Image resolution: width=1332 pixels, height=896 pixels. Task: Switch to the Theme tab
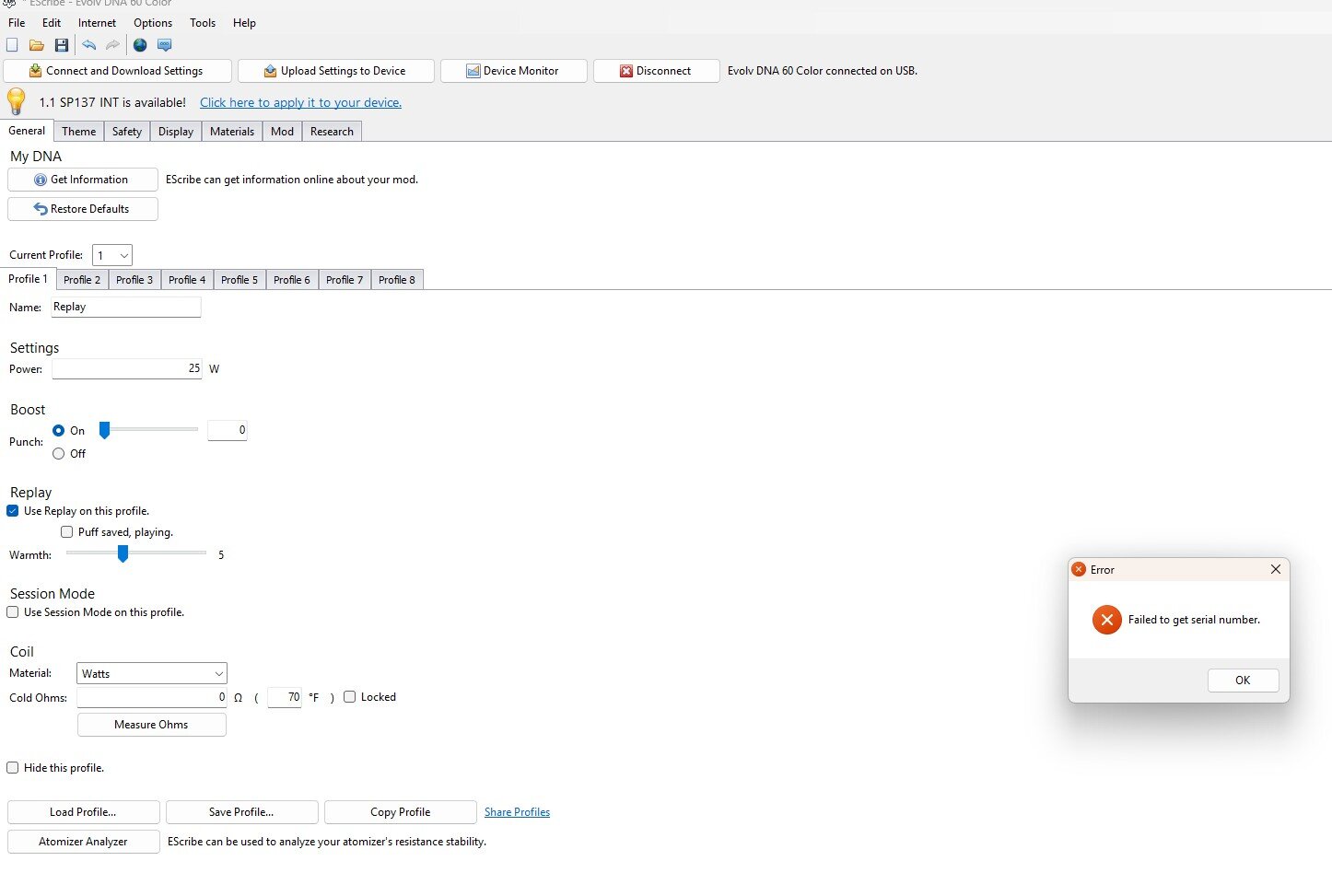[79, 132]
